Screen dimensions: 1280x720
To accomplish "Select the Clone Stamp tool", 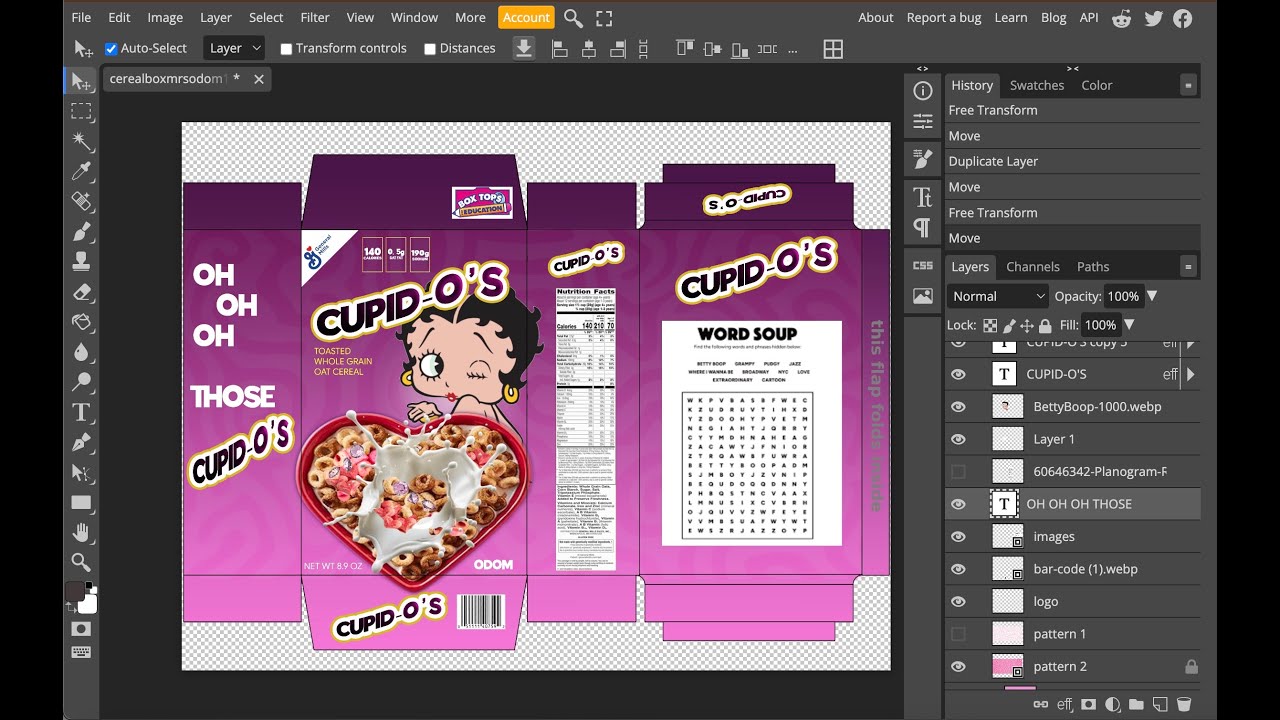I will pos(81,261).
